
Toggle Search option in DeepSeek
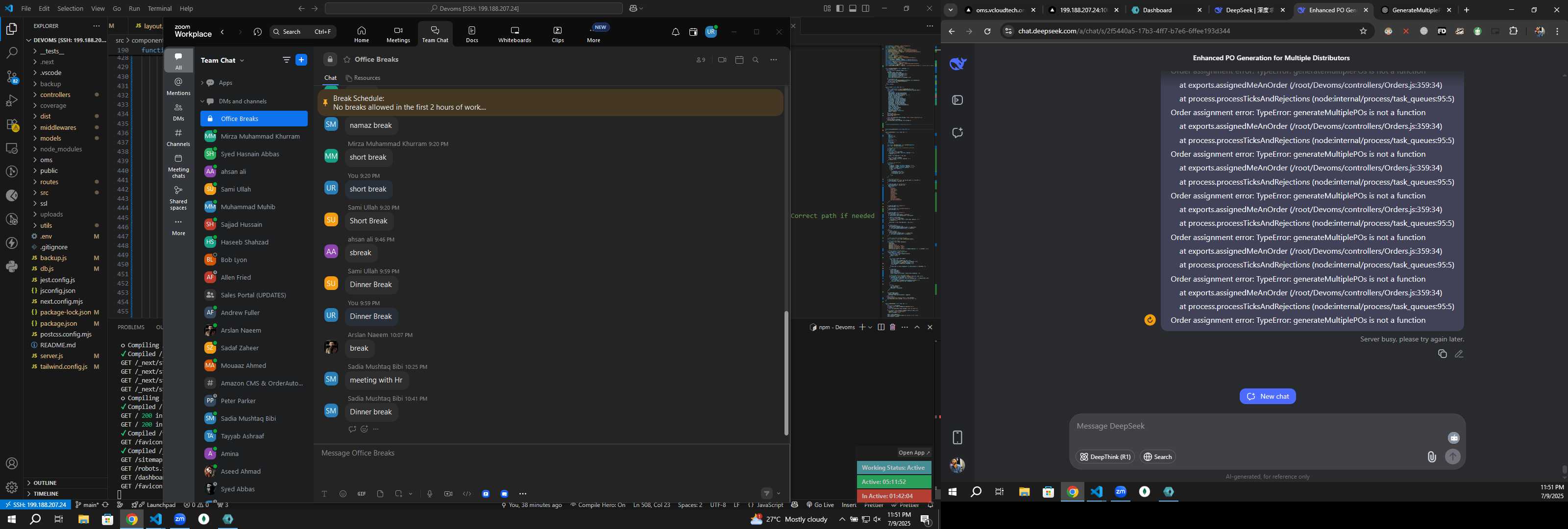(1157, 457)
